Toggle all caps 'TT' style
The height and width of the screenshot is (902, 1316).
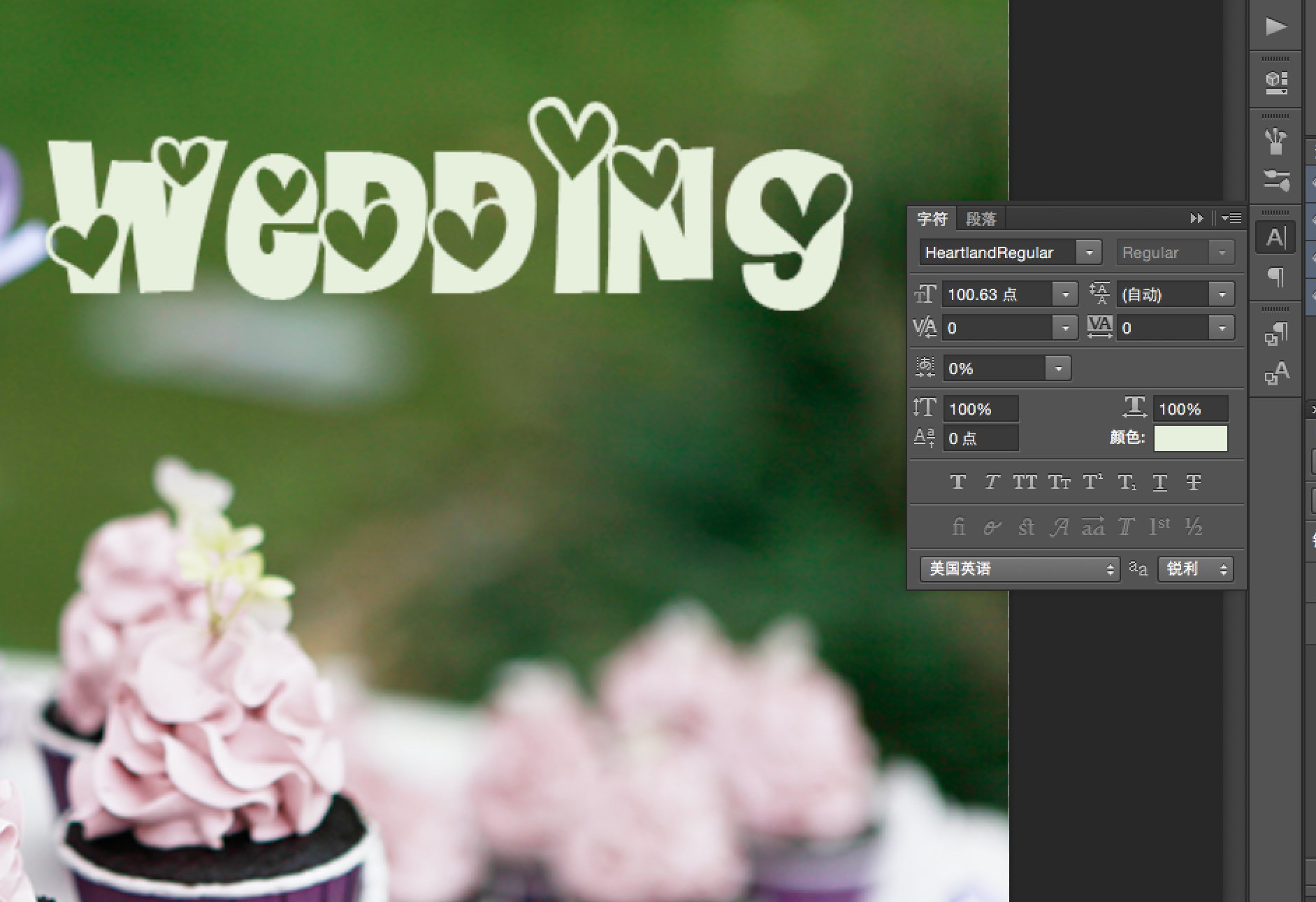pos(1025,482)
